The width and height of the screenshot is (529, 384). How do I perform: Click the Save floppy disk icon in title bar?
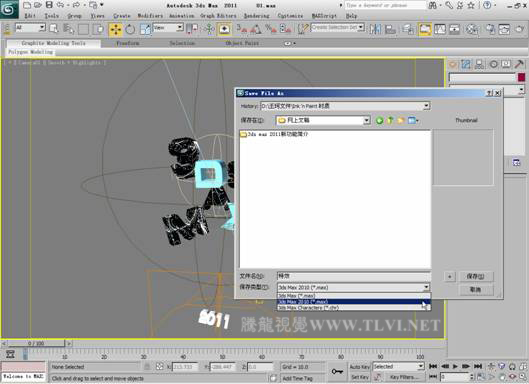tap(49, 5)
